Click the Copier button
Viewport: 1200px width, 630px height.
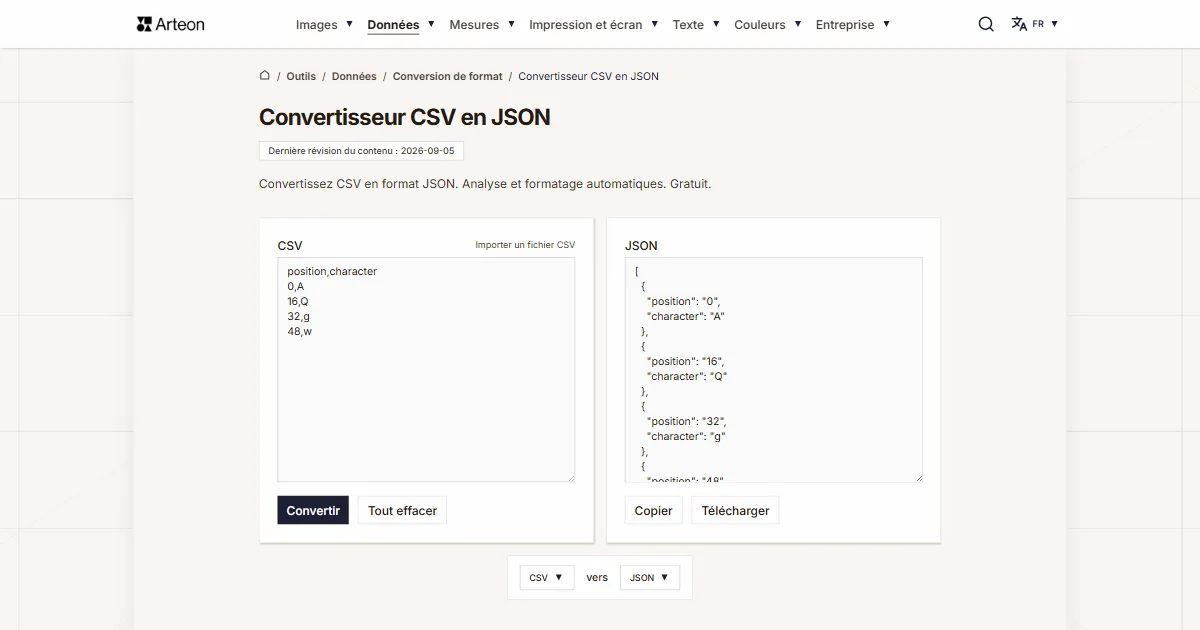[x=654, y=510]
